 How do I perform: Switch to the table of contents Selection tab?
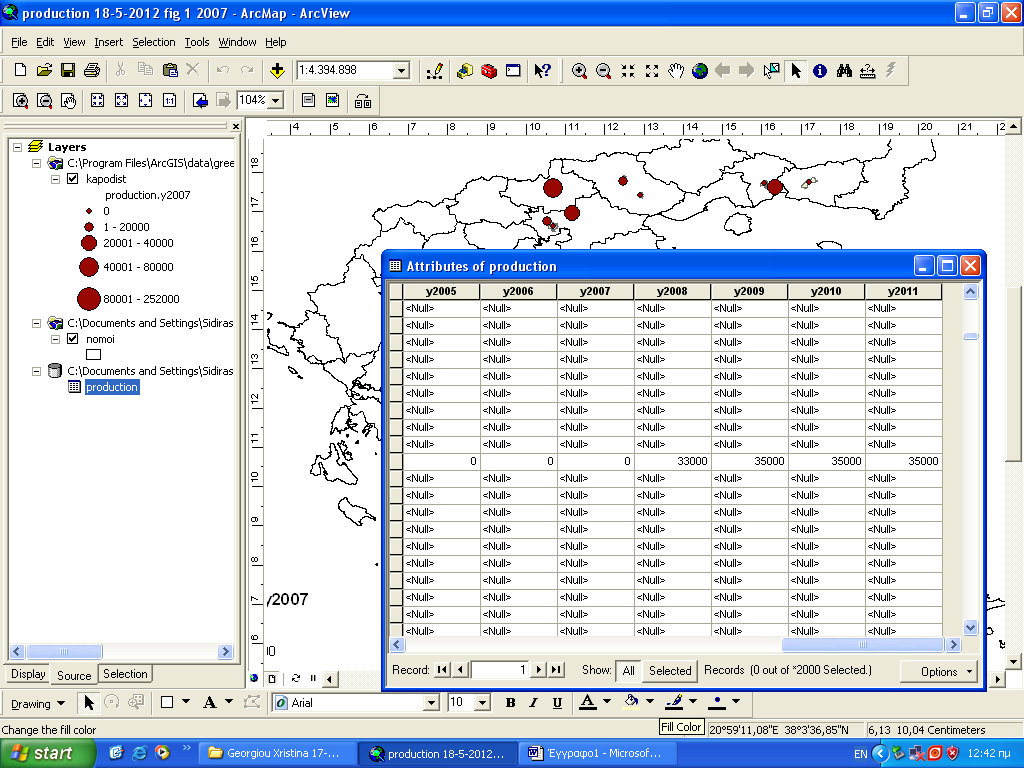click(125, 674)
